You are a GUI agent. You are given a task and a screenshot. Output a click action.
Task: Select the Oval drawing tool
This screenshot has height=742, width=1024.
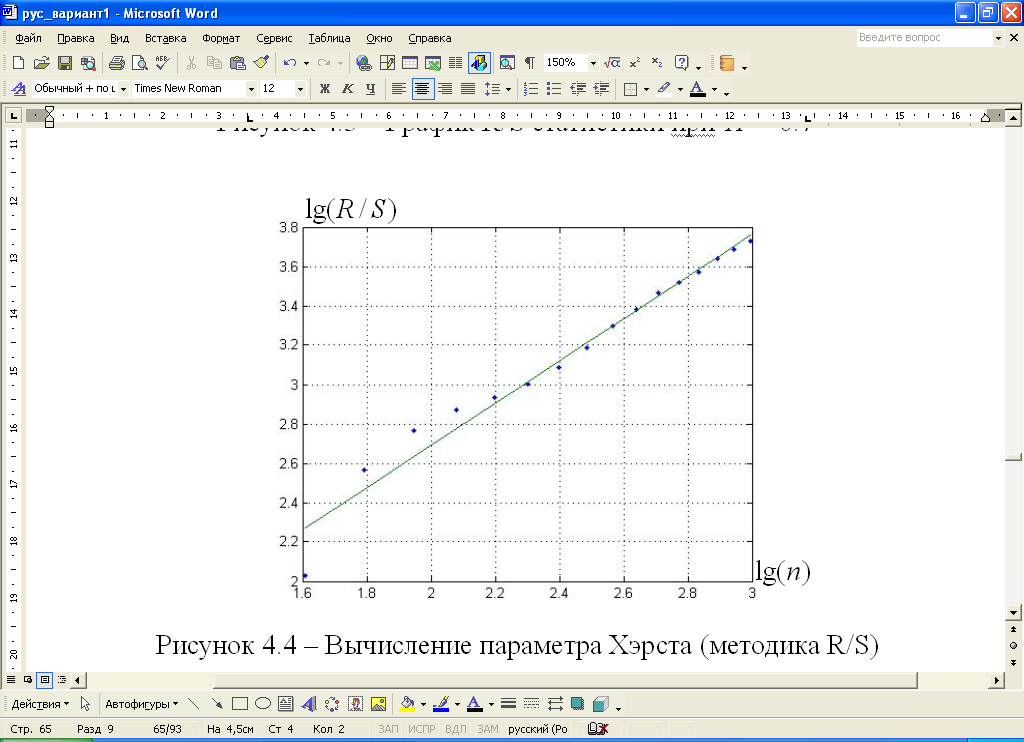pyautogui.click(x=263, y=704)
